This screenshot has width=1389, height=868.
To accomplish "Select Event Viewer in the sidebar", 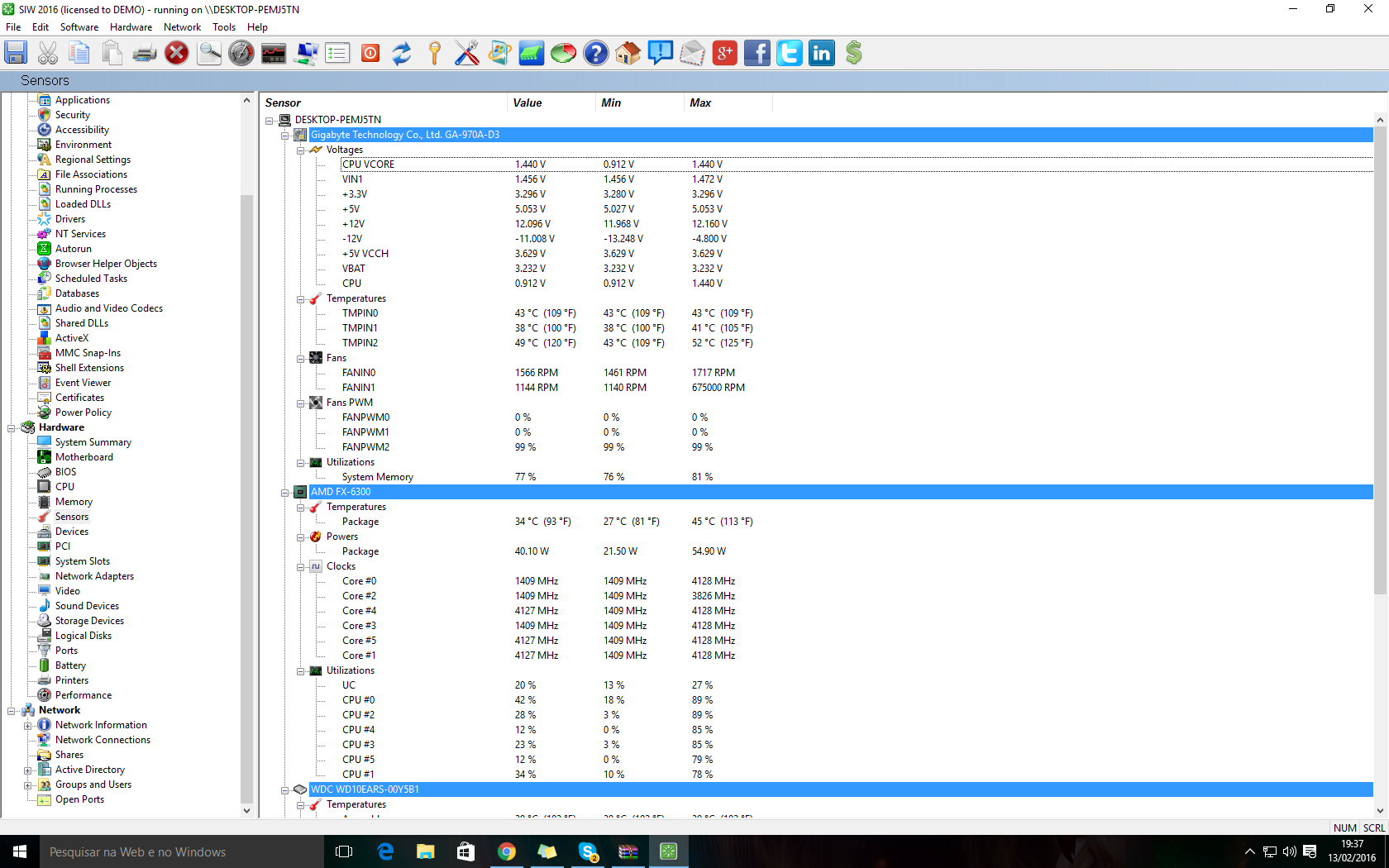I will pos(83,383).
